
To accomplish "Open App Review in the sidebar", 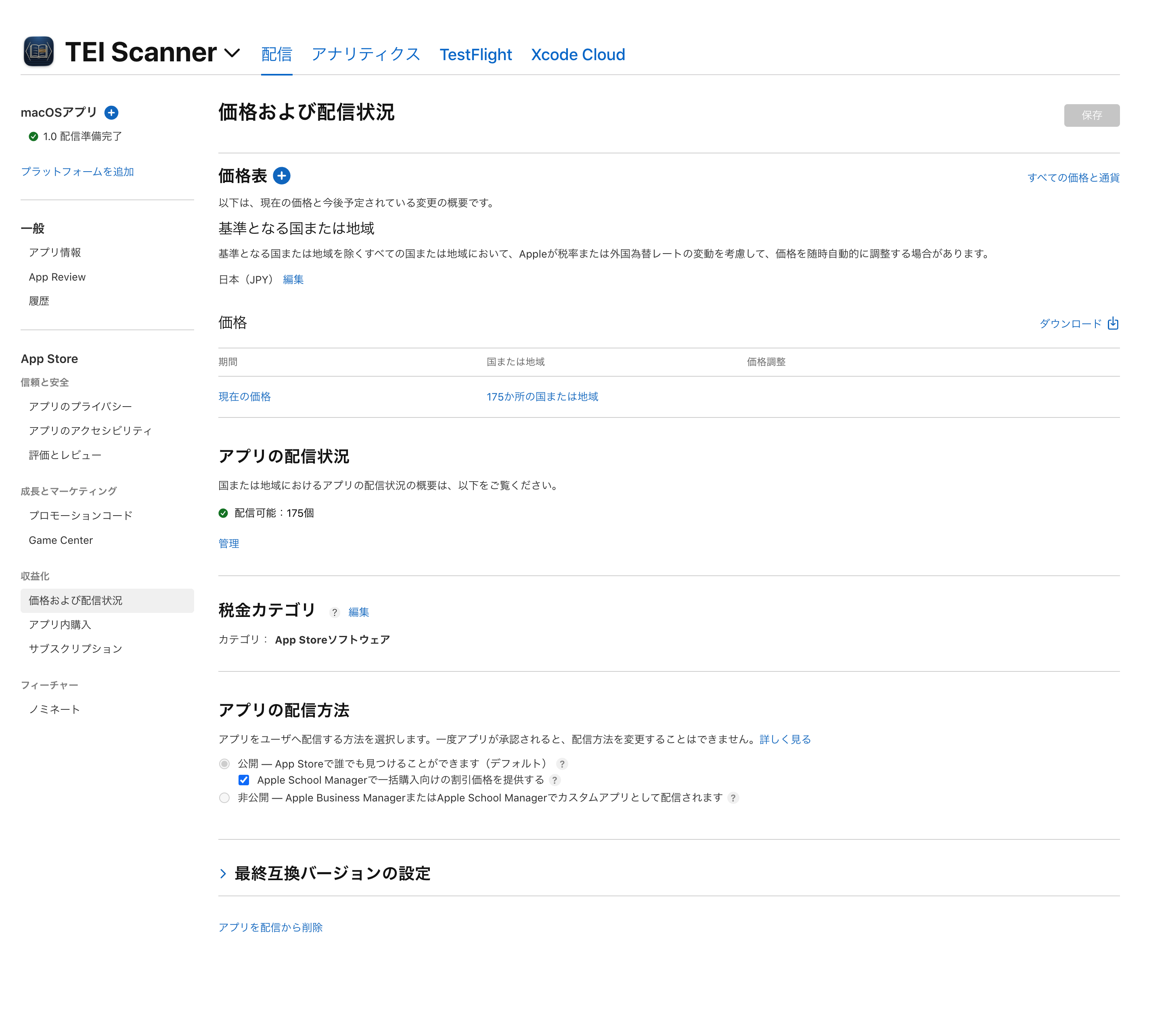I will pyautogui.click(x=57, y=277).
